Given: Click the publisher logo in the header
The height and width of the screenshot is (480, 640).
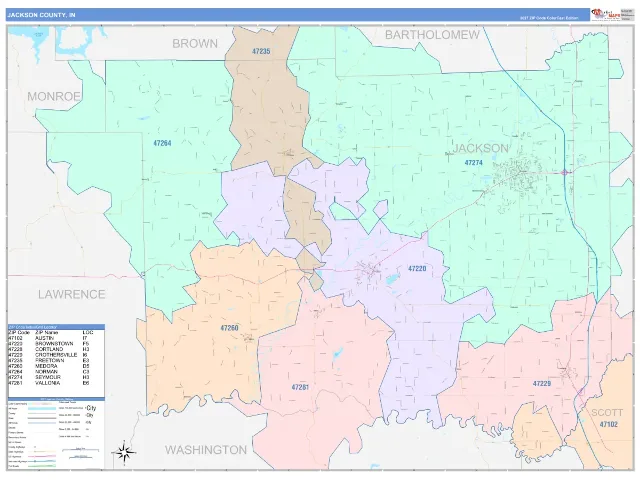Looking at the screenshot, I should 605,14.
